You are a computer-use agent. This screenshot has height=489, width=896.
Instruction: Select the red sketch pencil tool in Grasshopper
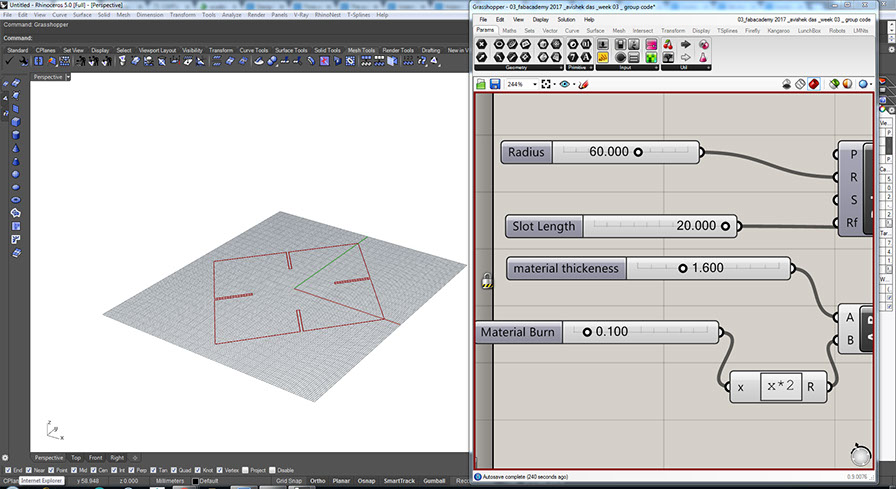click(x=583, y=84)
